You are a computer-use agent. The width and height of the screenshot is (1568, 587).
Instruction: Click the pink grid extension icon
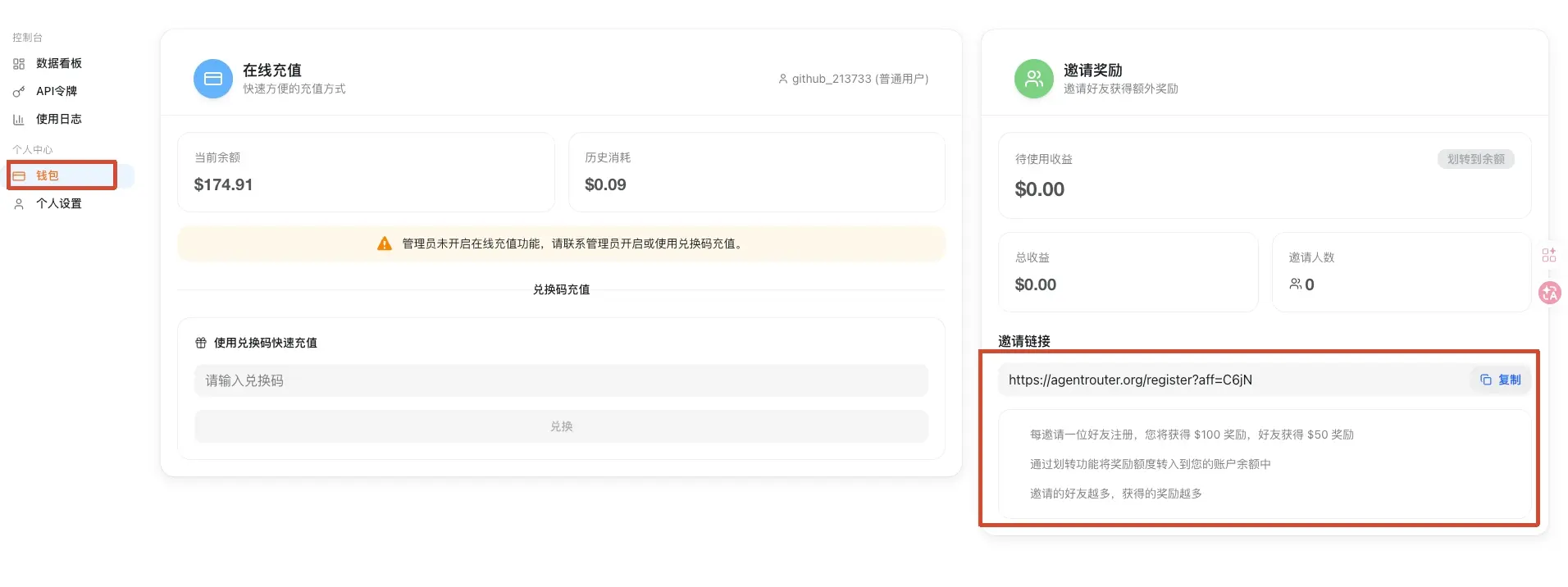click(x=1549, y=255)
